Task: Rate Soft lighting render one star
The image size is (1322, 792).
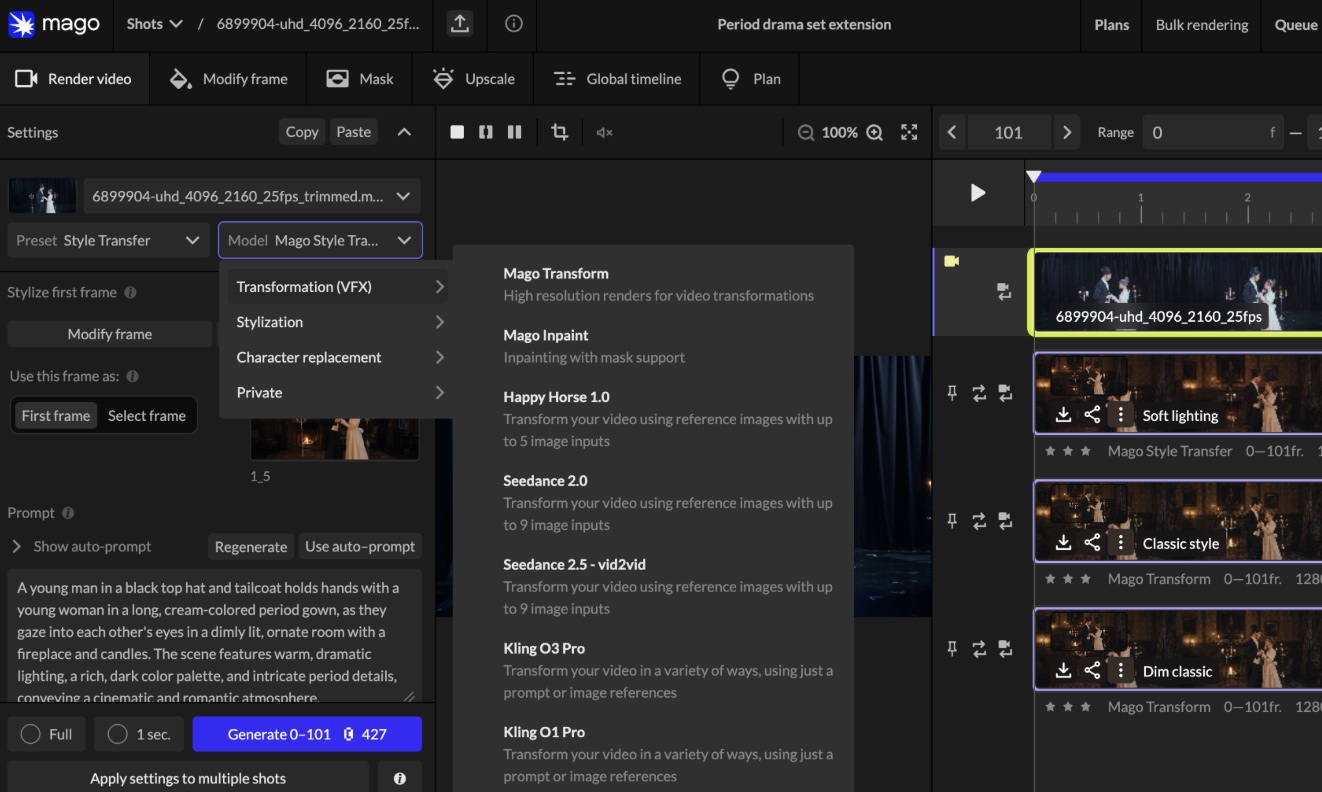Action: [x=1049, y=451]
